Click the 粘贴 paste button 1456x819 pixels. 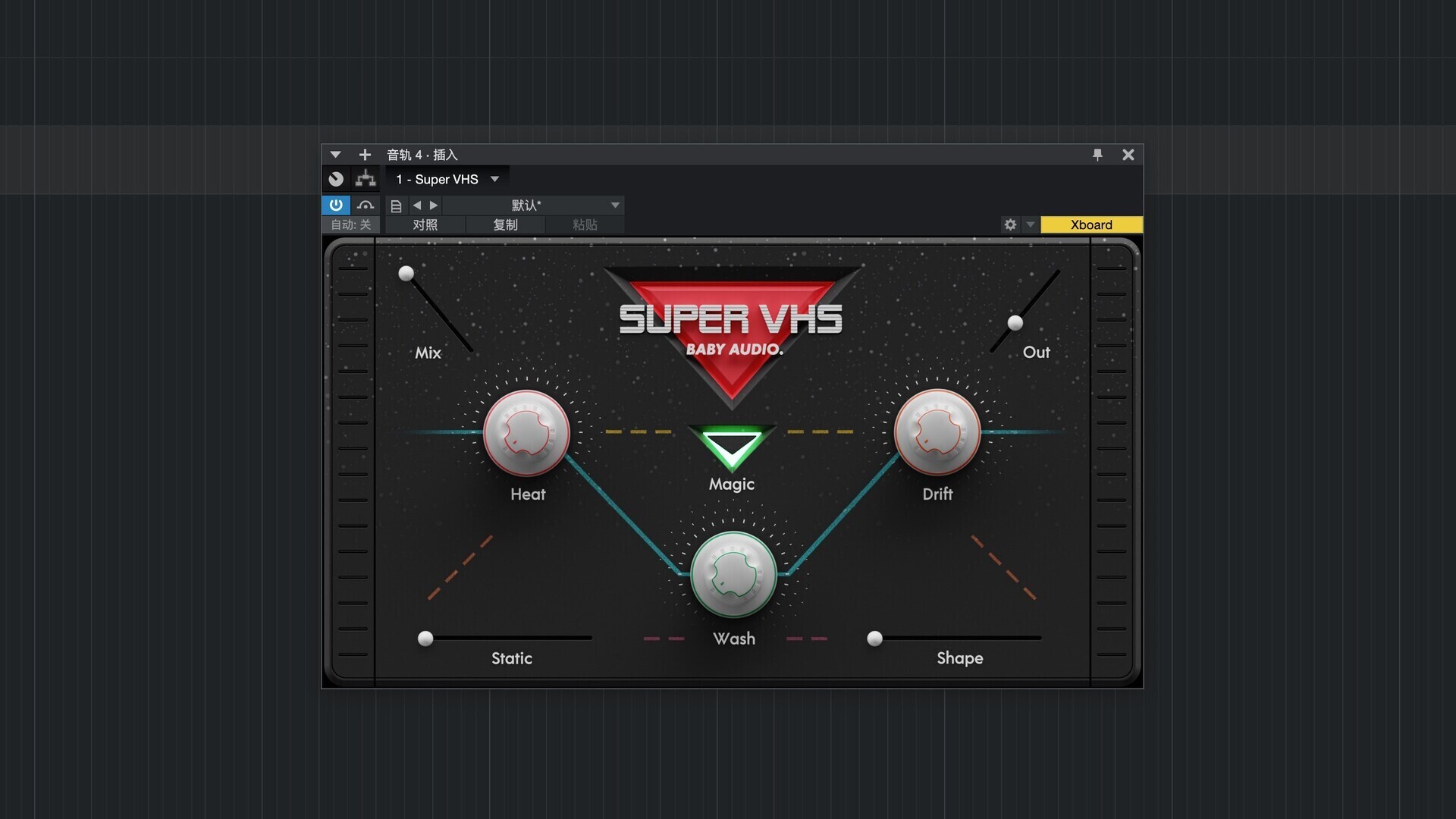pyautogui.click(x=585, y=224)
